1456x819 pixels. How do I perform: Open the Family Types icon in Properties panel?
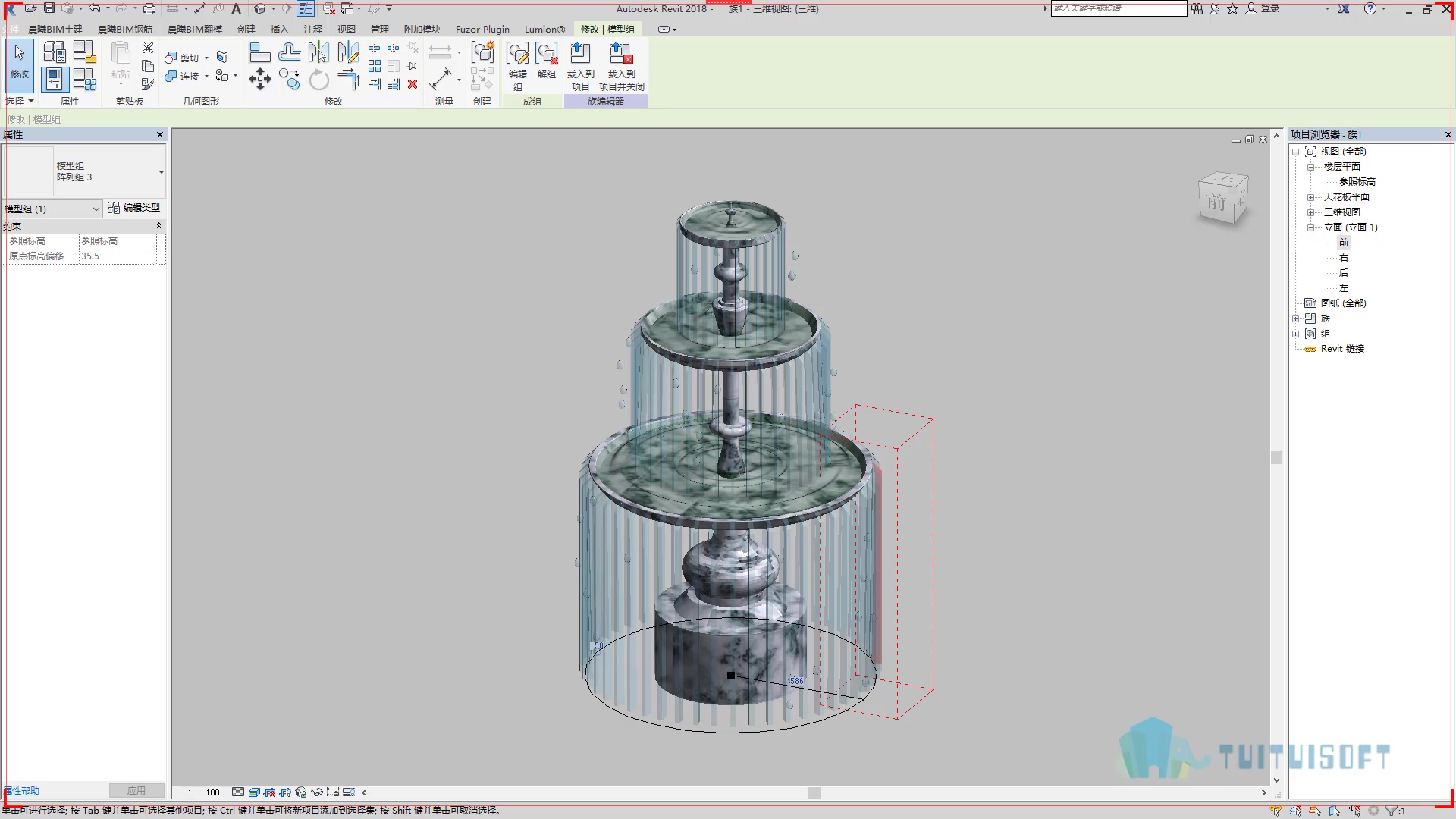click(x=84, y=79)
